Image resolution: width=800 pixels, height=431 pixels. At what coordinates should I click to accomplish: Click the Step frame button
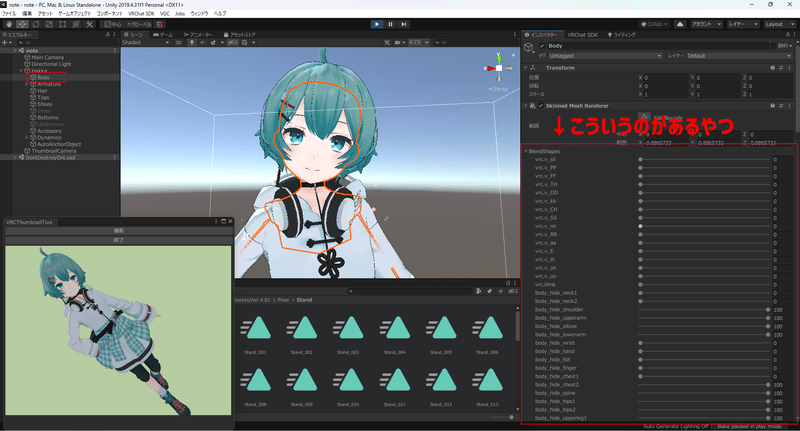tap(404, 24)
